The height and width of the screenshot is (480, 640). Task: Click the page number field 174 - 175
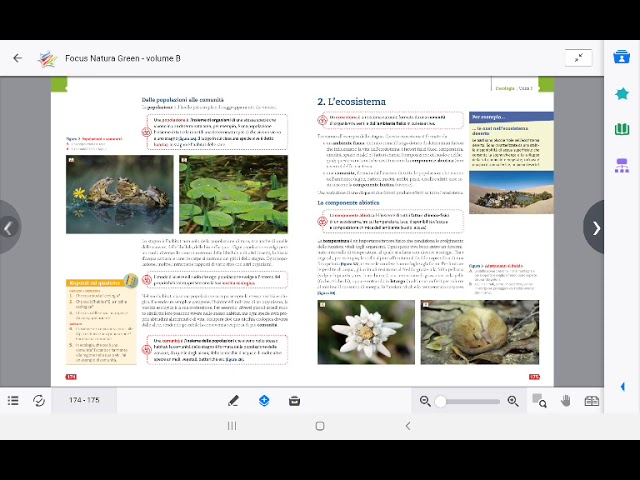(84, 400)
